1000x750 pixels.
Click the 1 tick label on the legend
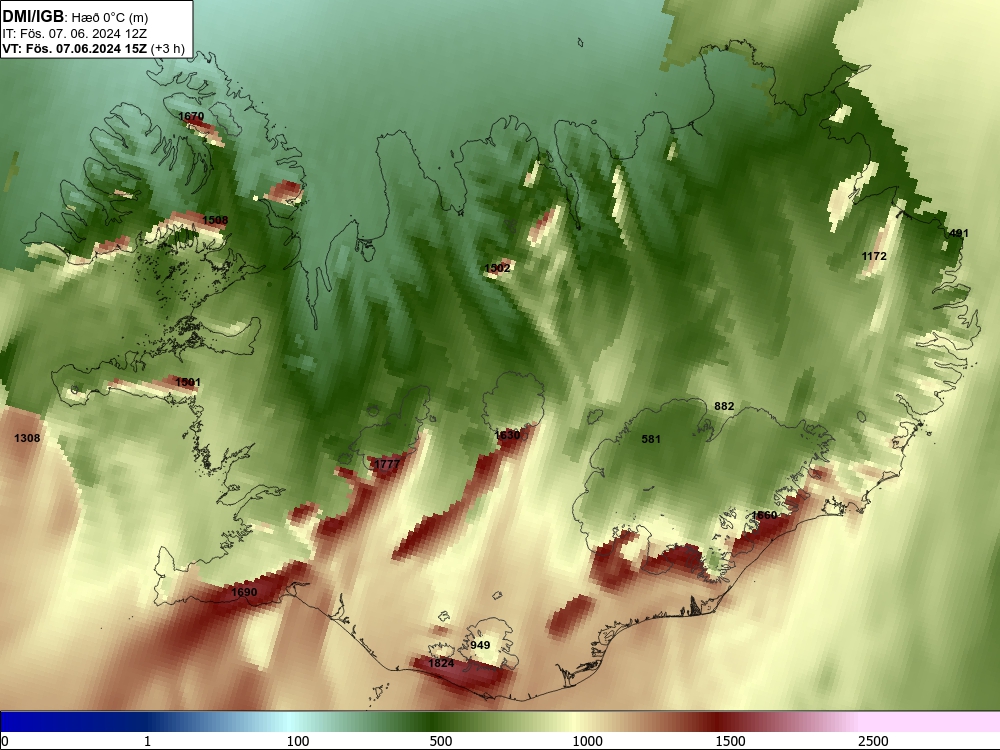tap(147, 740)
